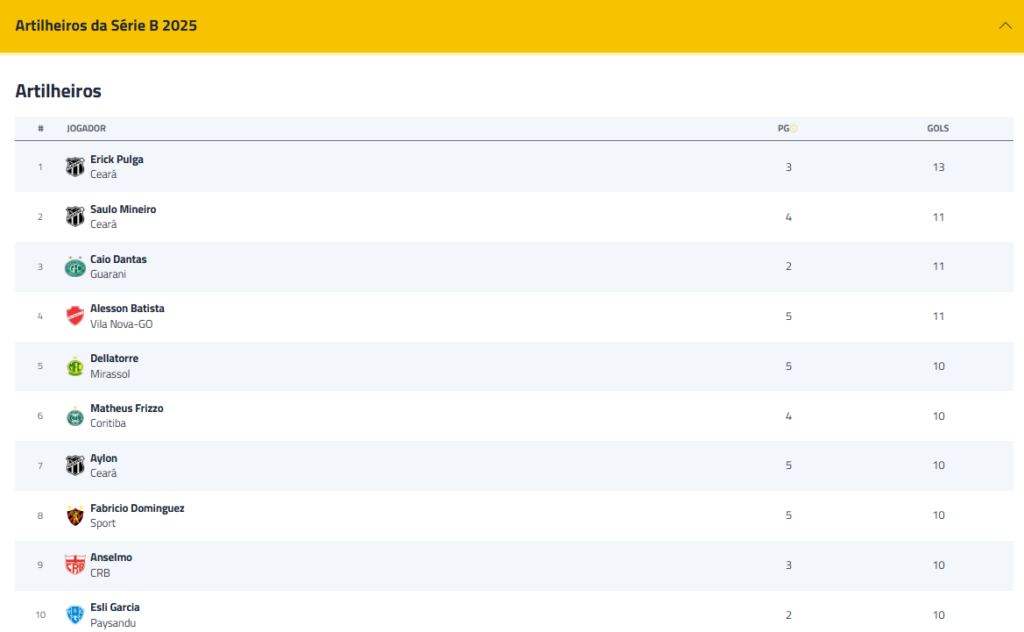Select player name Fabricio Dominguez
Viewport: 1024px width, 632px height.
click(x=137, y=508)
